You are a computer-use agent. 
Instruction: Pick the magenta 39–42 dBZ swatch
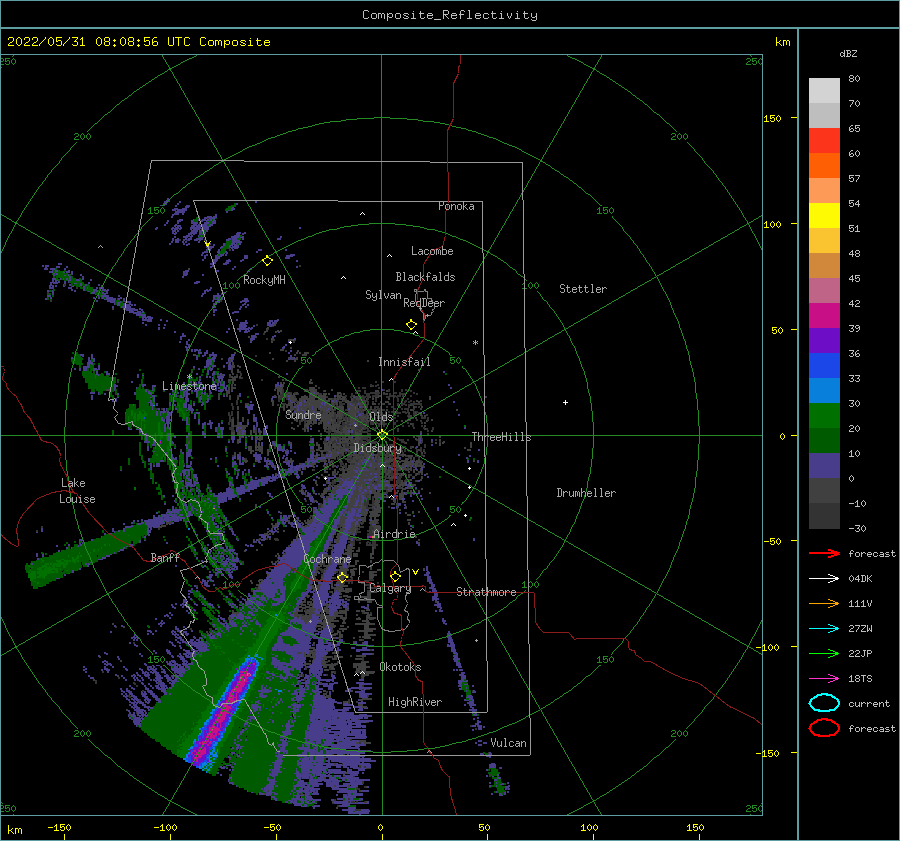(824, 316)
